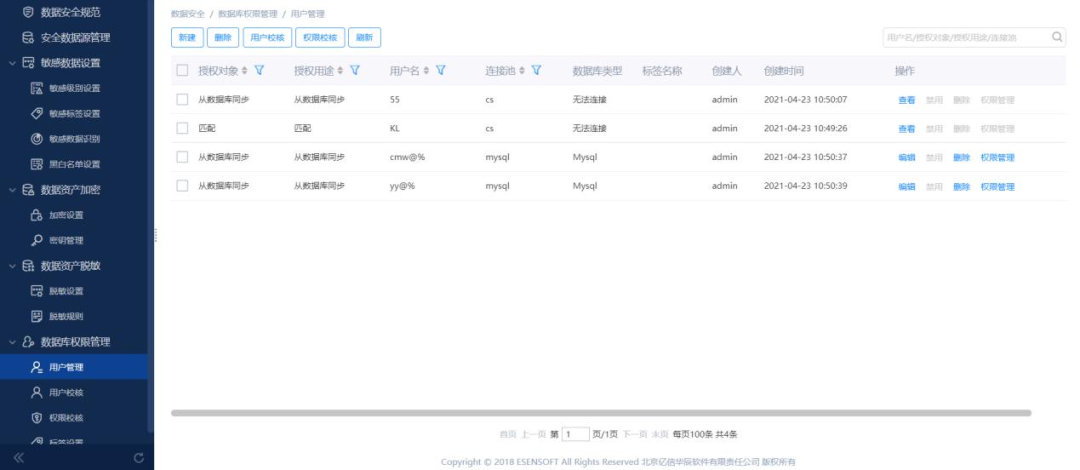Collapse the sidebar with double-arrow icon

(x=17, y=458)
